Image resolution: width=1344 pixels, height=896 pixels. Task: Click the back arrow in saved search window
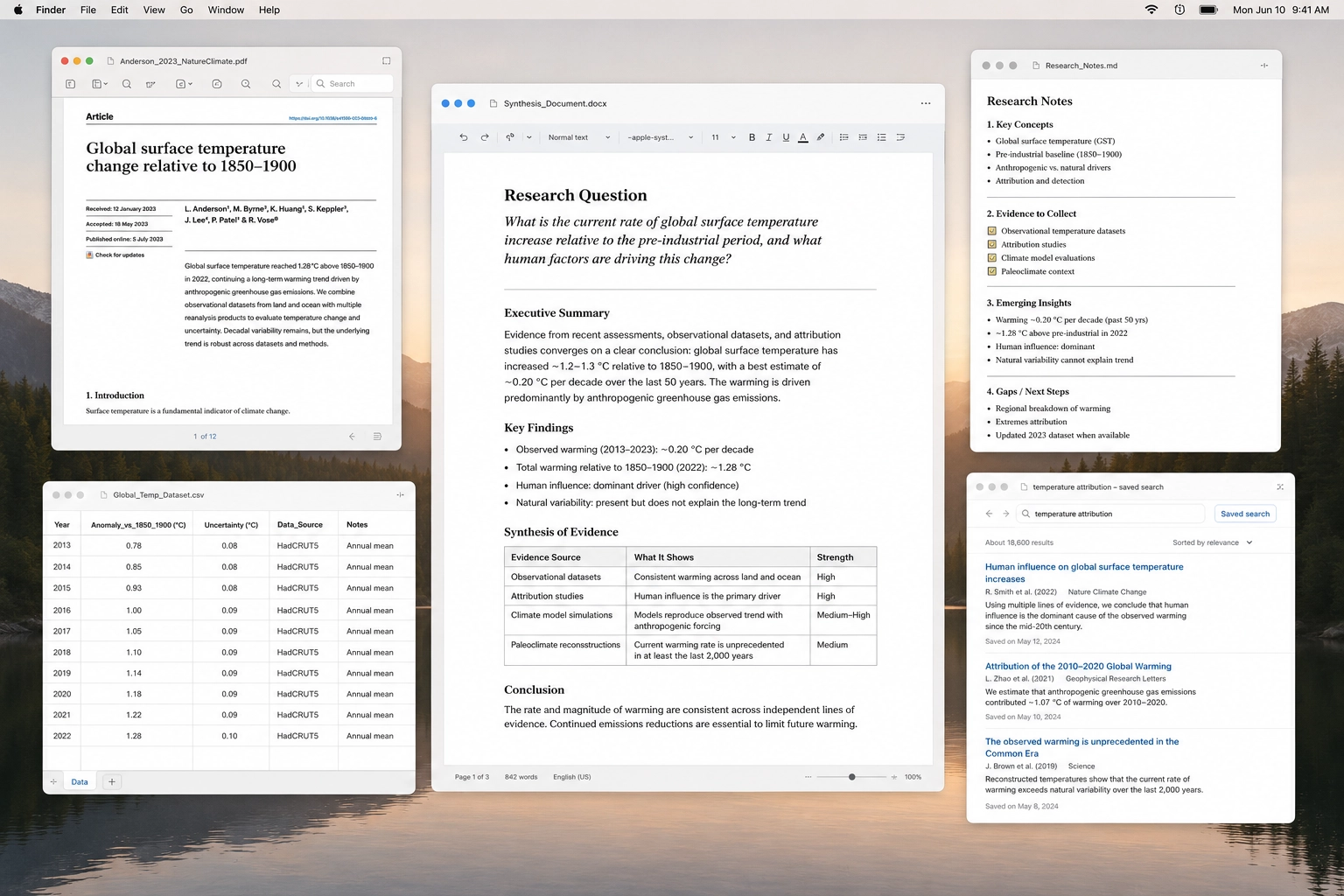point(990,514)
